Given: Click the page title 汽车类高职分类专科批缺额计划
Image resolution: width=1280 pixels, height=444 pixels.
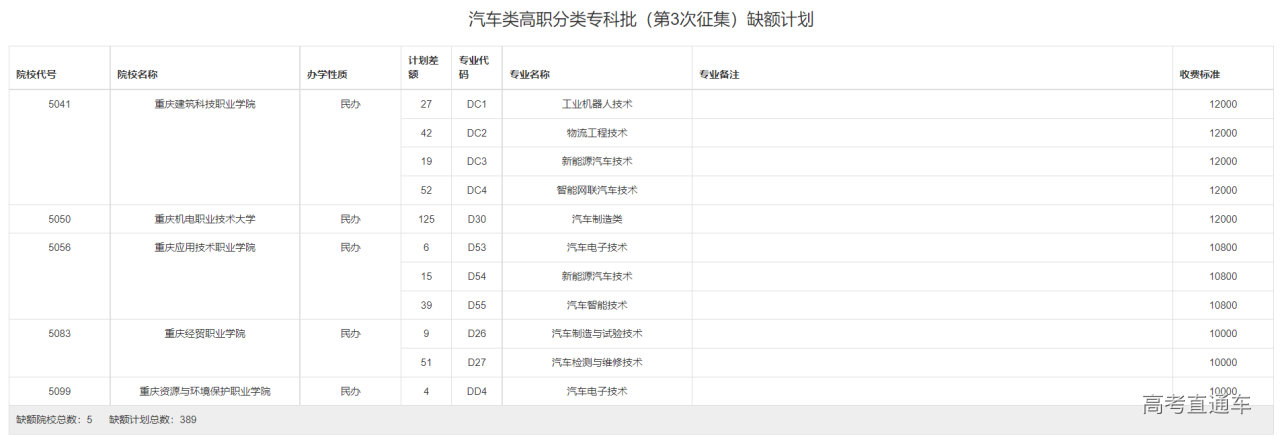Looking at the screenshot, I should [x=640, y=20].
